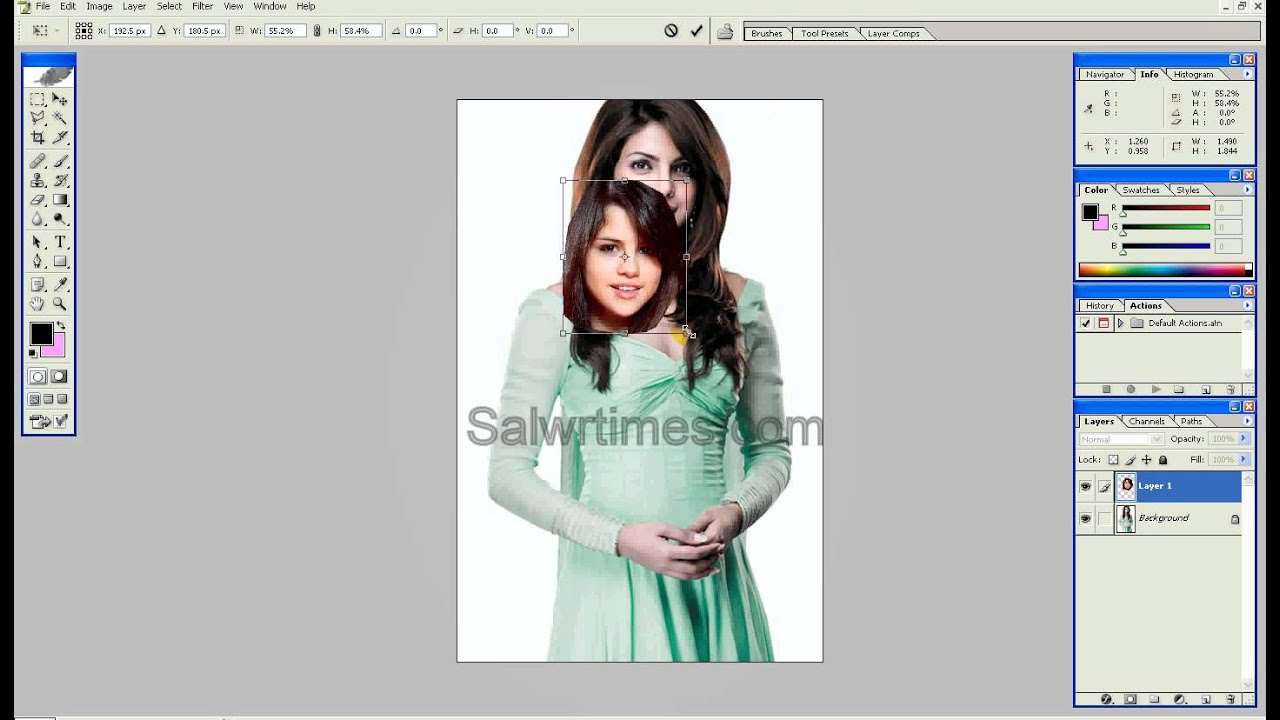Image resolution: width=1280 pixels, height=720 pixels.
Task: Select the Eyedropper tool
Action: [x=60, y=285]
